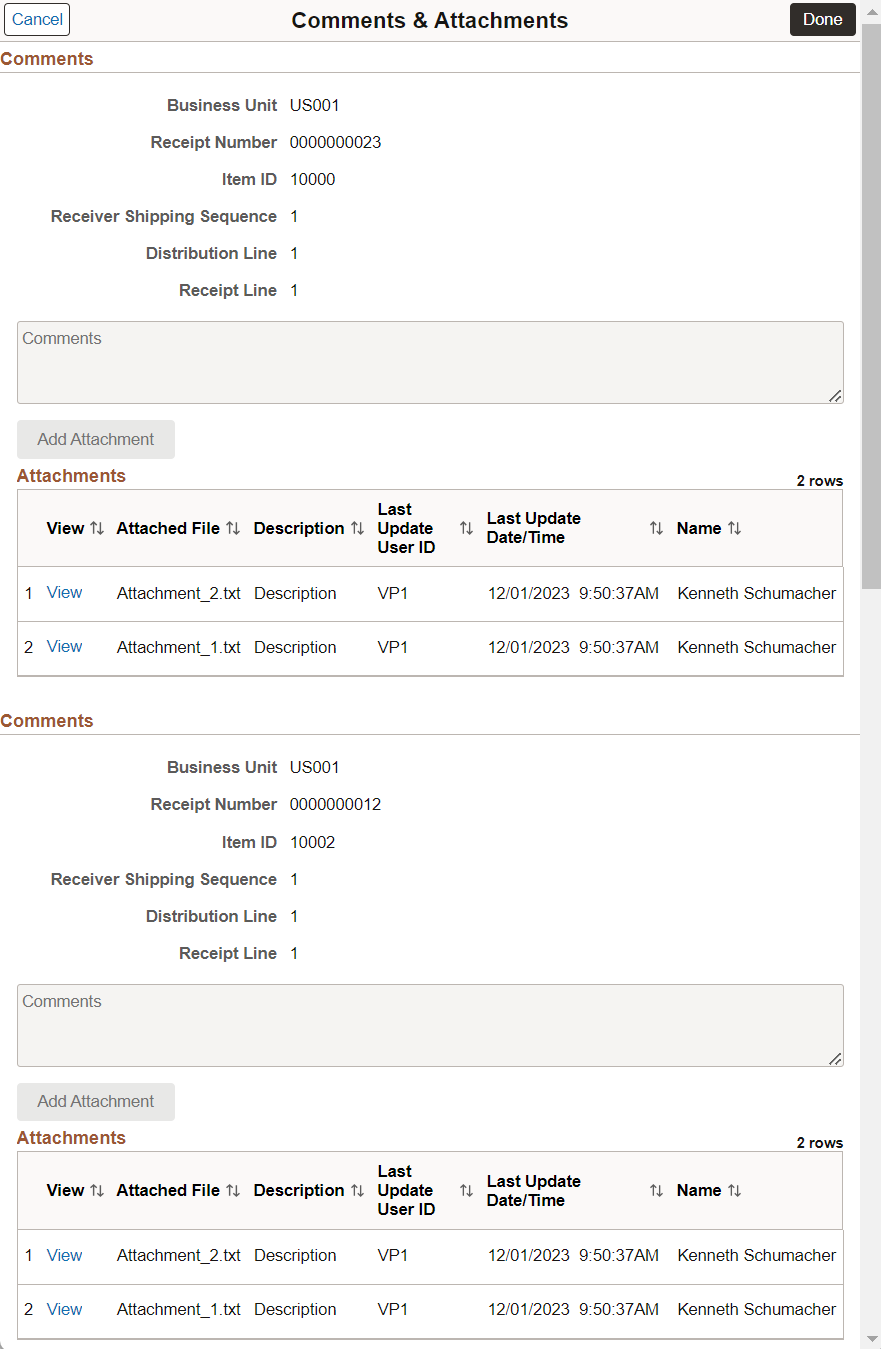Click the vertical scrollbar thumb

point(871,305)
